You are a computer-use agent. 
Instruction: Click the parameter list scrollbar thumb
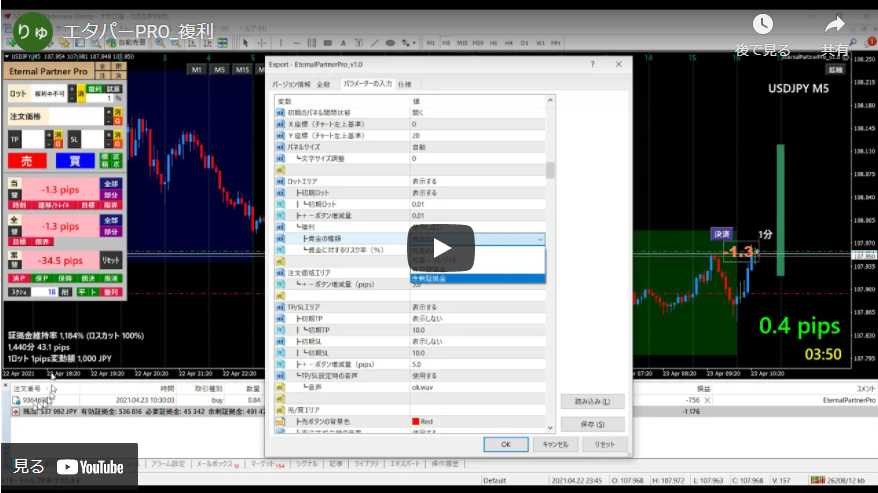click(x=550, y=170)
